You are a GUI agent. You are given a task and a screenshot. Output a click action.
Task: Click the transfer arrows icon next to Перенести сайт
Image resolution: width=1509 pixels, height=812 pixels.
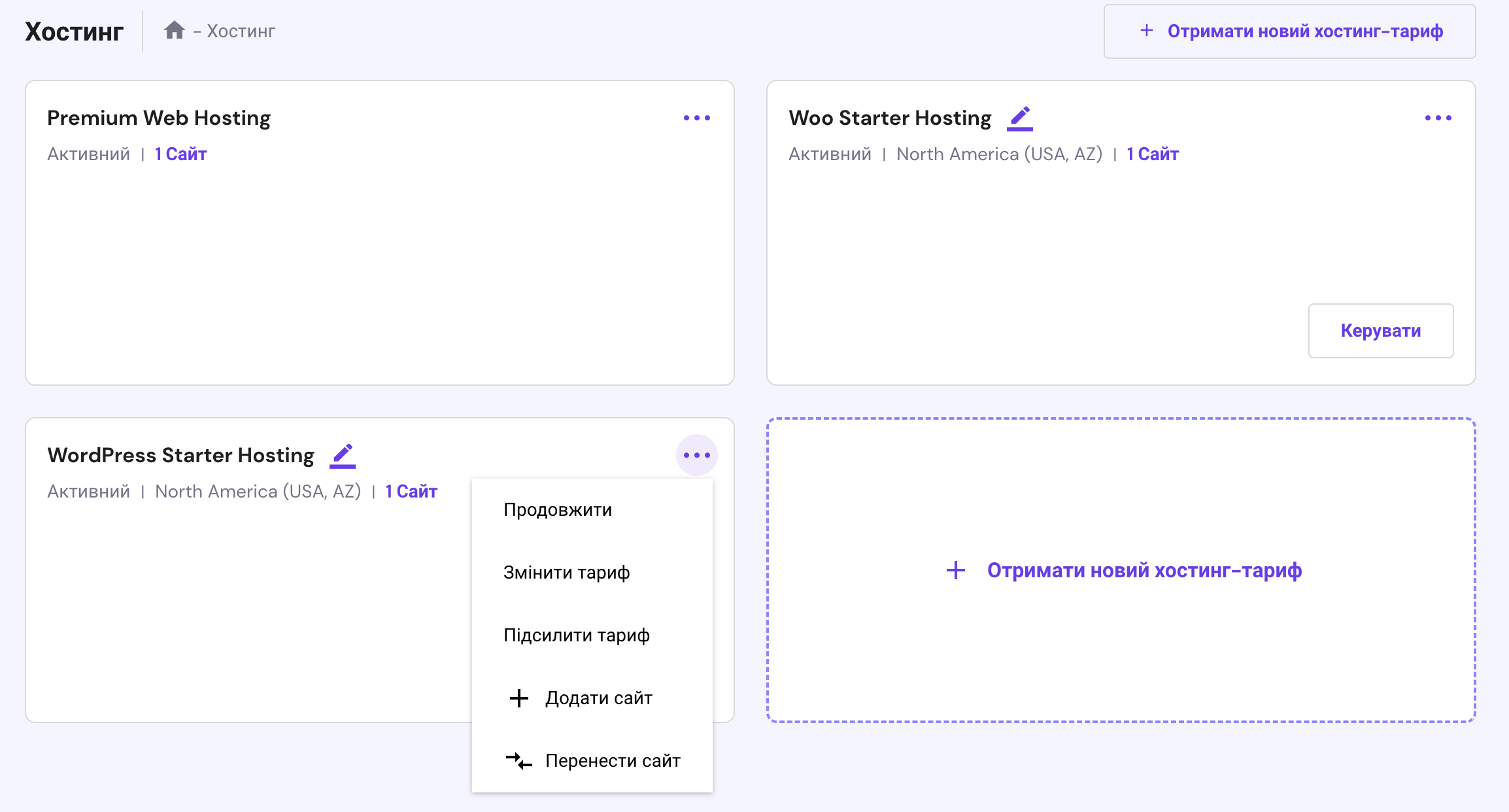click(x=518, y=760)
